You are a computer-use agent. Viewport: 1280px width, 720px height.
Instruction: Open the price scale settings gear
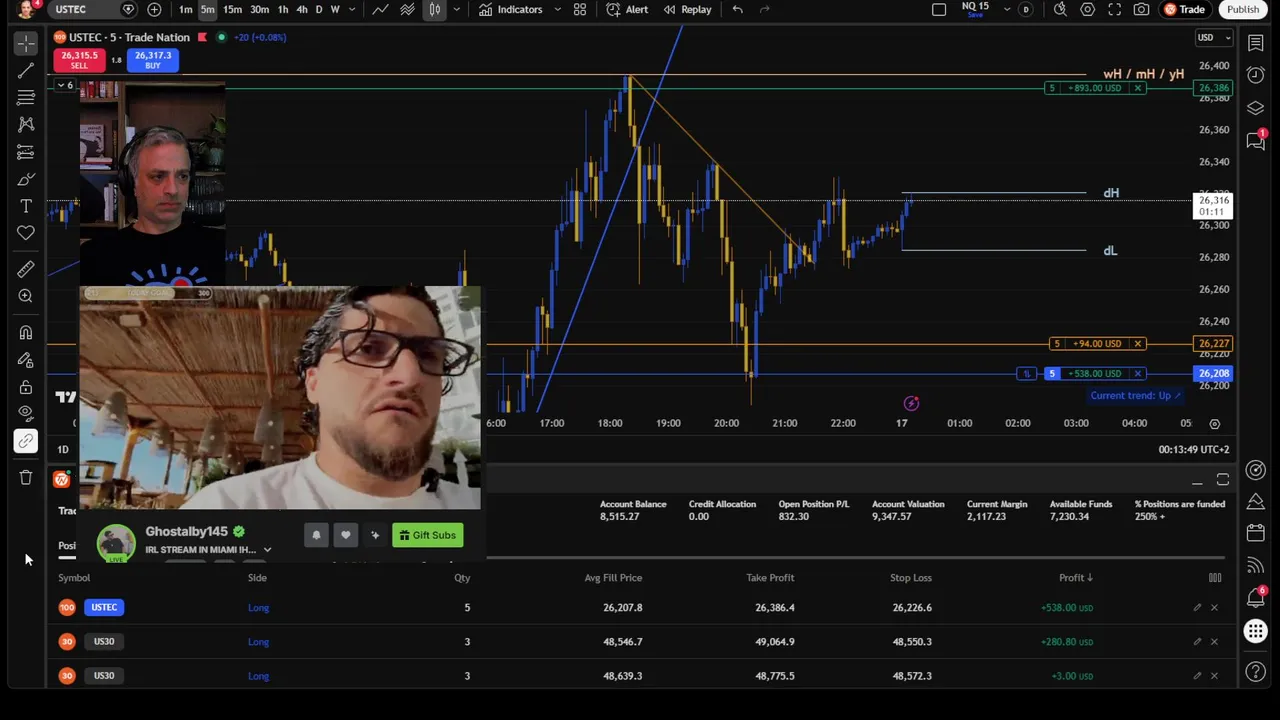(1214, 424)
